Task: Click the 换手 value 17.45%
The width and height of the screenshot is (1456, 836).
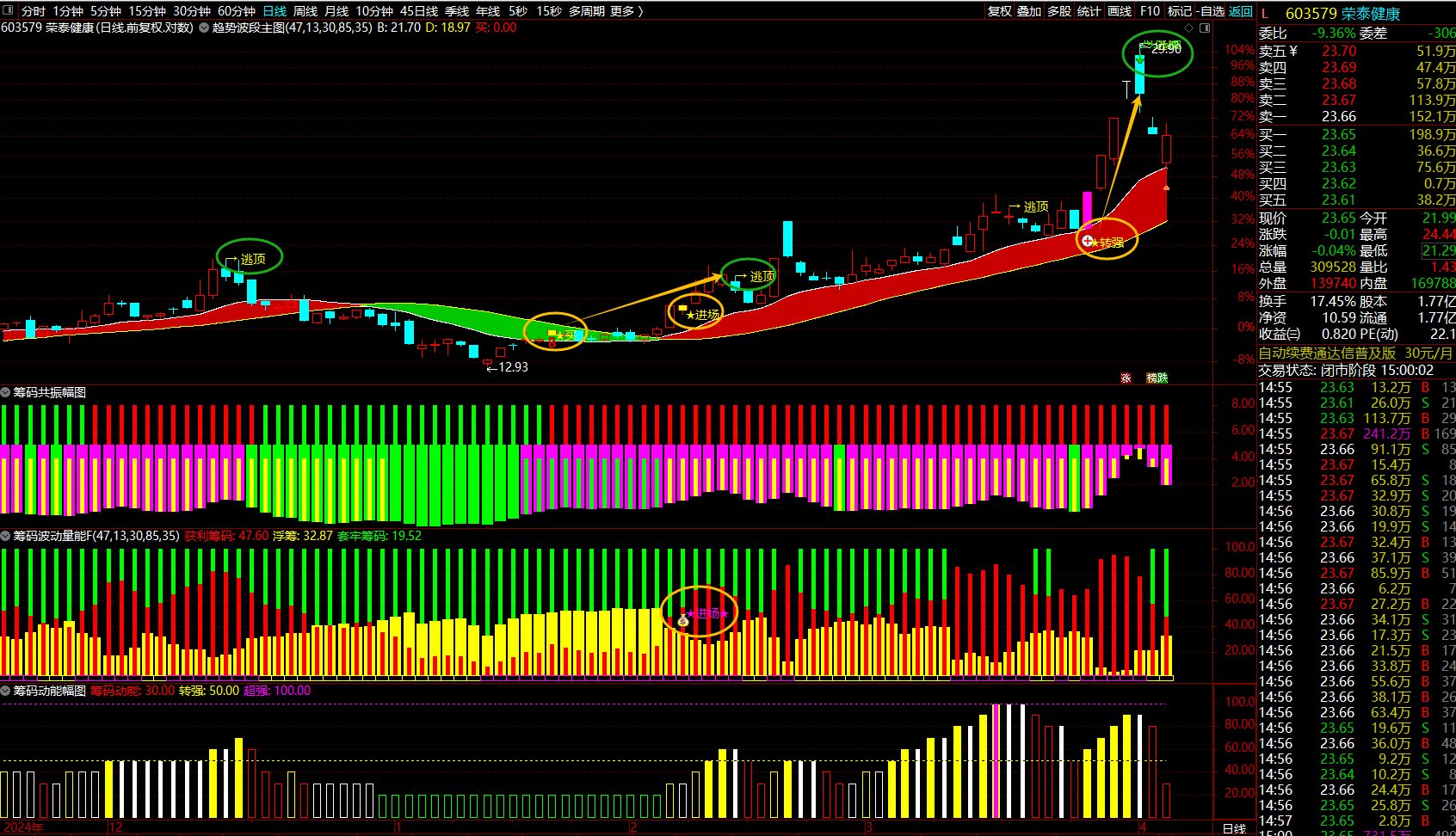Action: click(x=1333, y=302)
